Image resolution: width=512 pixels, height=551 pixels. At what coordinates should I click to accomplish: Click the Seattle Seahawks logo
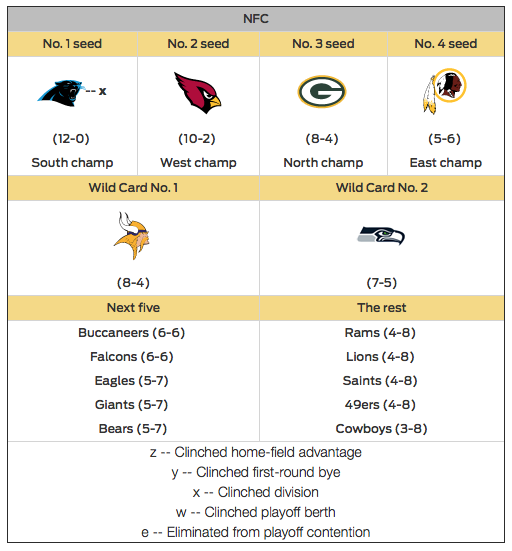pyautogui.click(x=381, y=235)
